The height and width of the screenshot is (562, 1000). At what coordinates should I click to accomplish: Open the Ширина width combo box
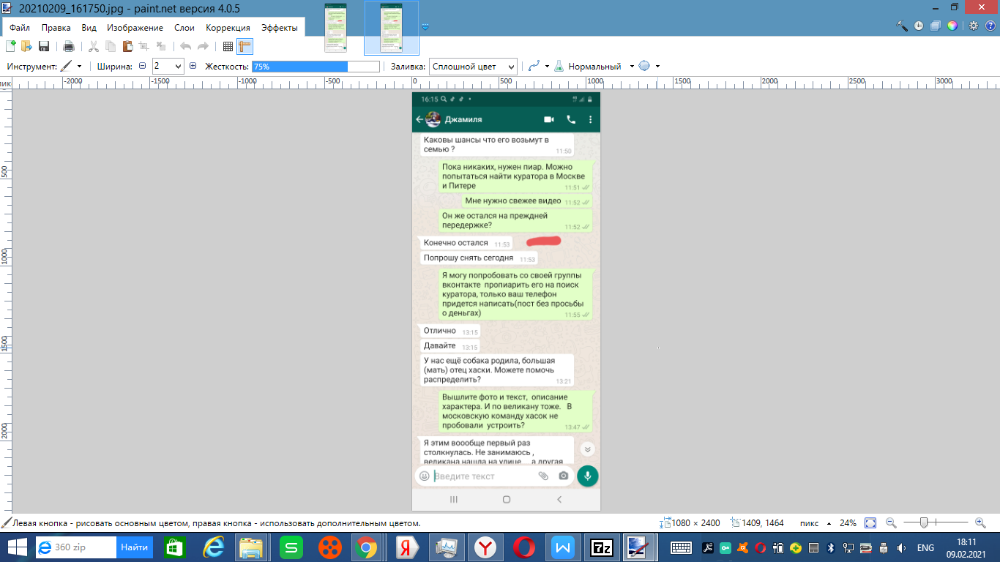(168, 66)
